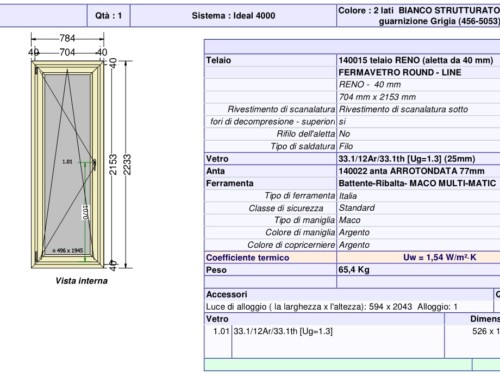Select the Ferramenta MACO MULTI-MATIC value
The image size is (500, 383).
pyautogui.click(x=418, y=183)
